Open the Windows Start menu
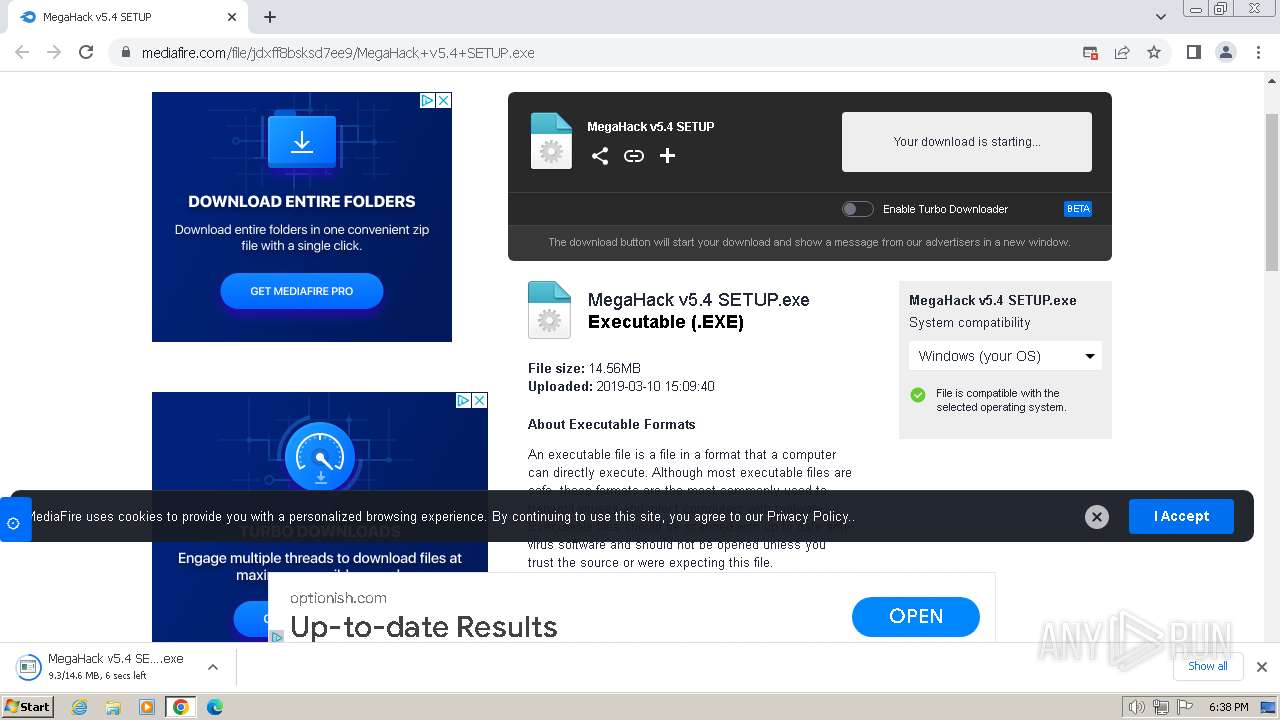 (x=27, y=706)
